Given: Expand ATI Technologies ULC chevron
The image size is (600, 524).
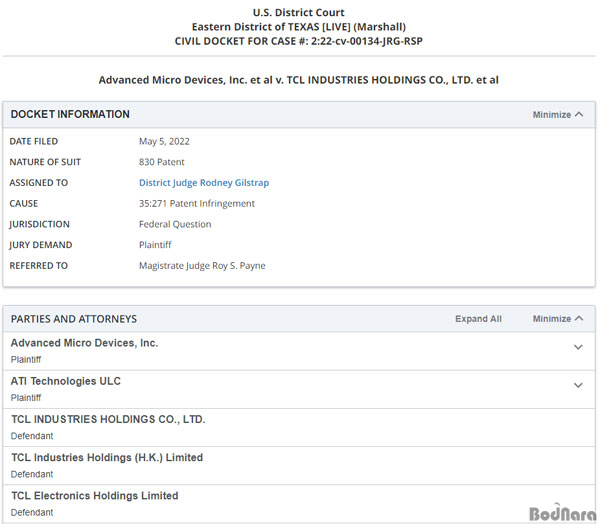Looking at the screenshot, I should (578, 385).
